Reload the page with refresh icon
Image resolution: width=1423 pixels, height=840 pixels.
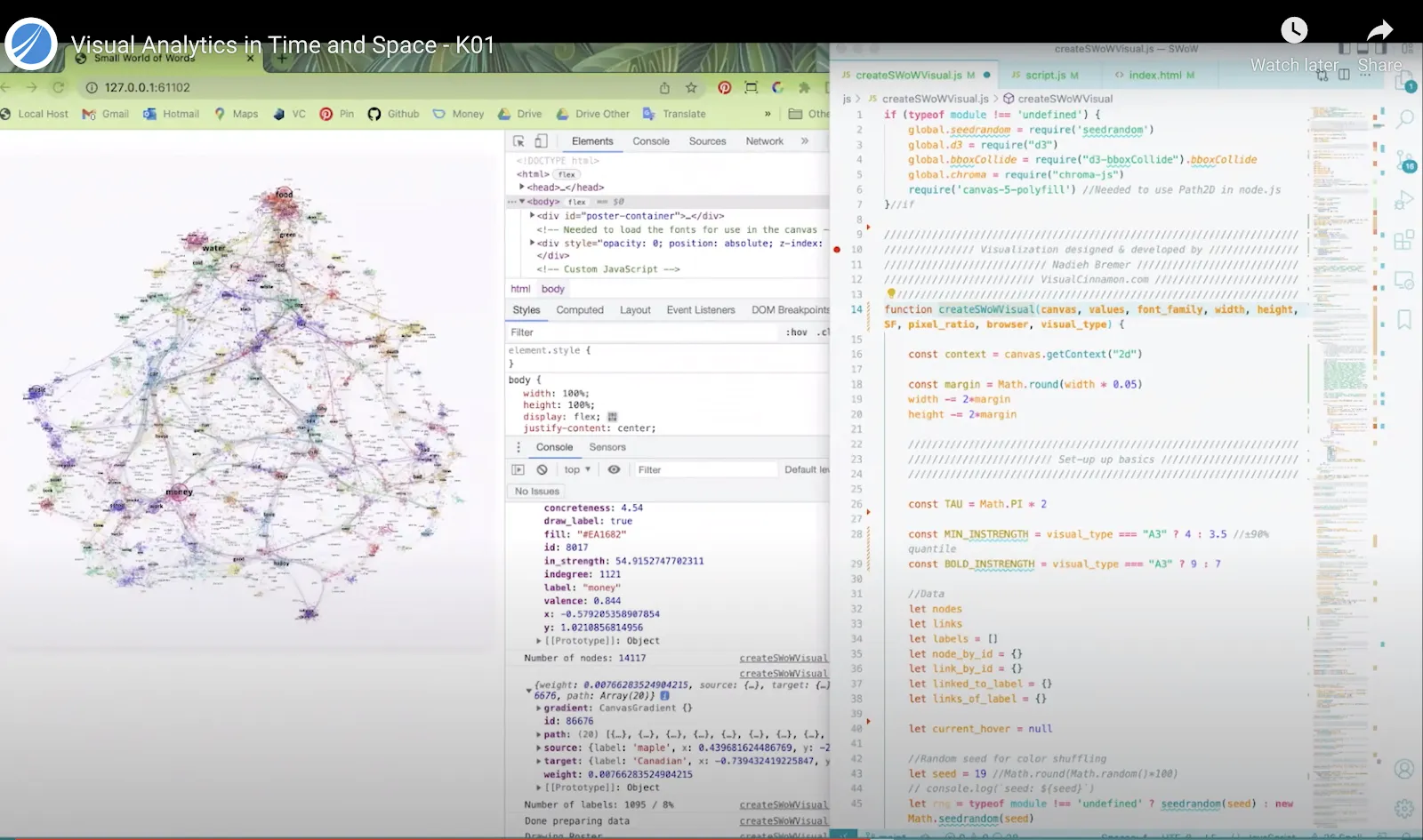point(59,87)
